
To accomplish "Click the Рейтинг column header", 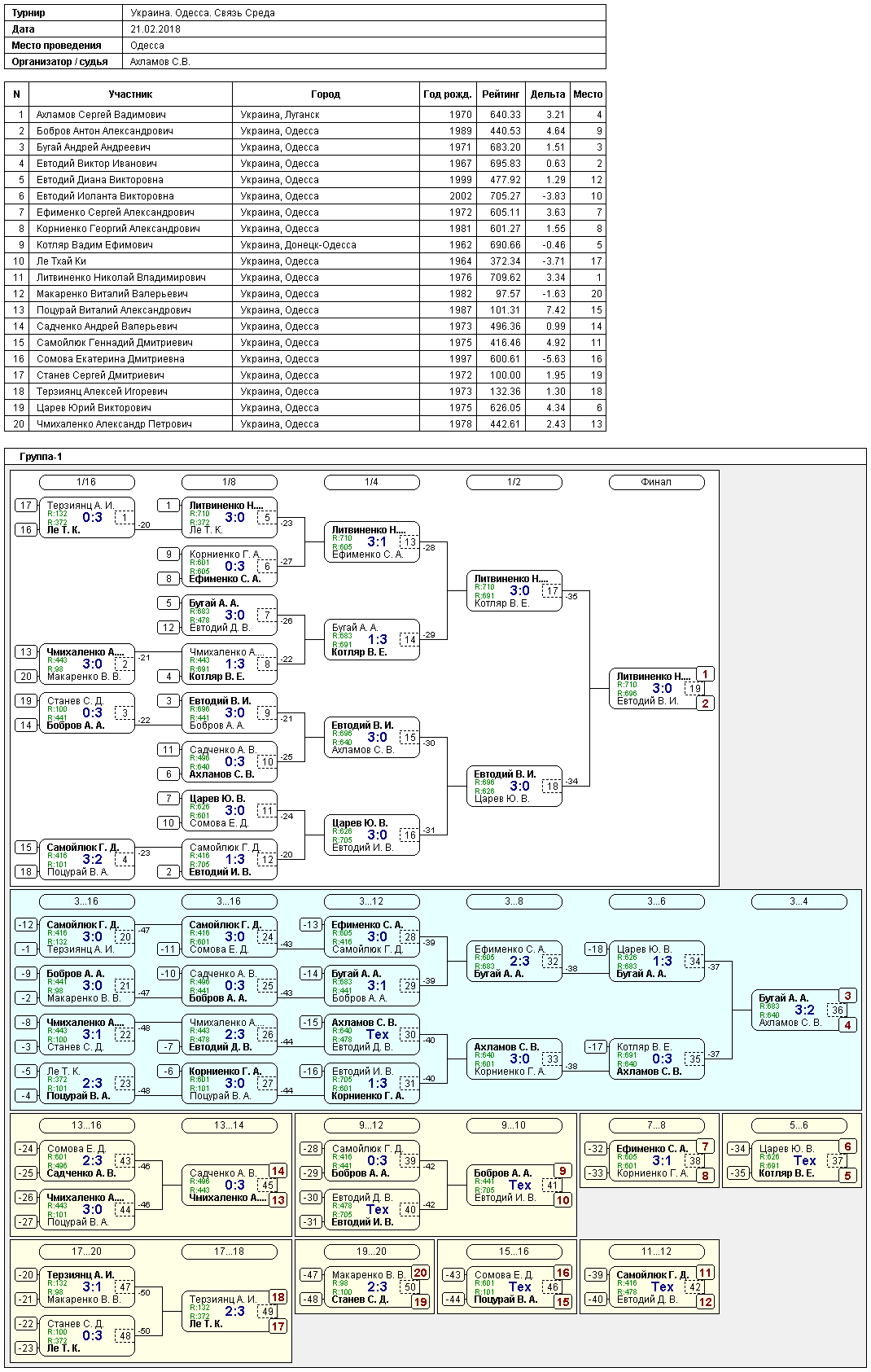I will click(501, 94).
